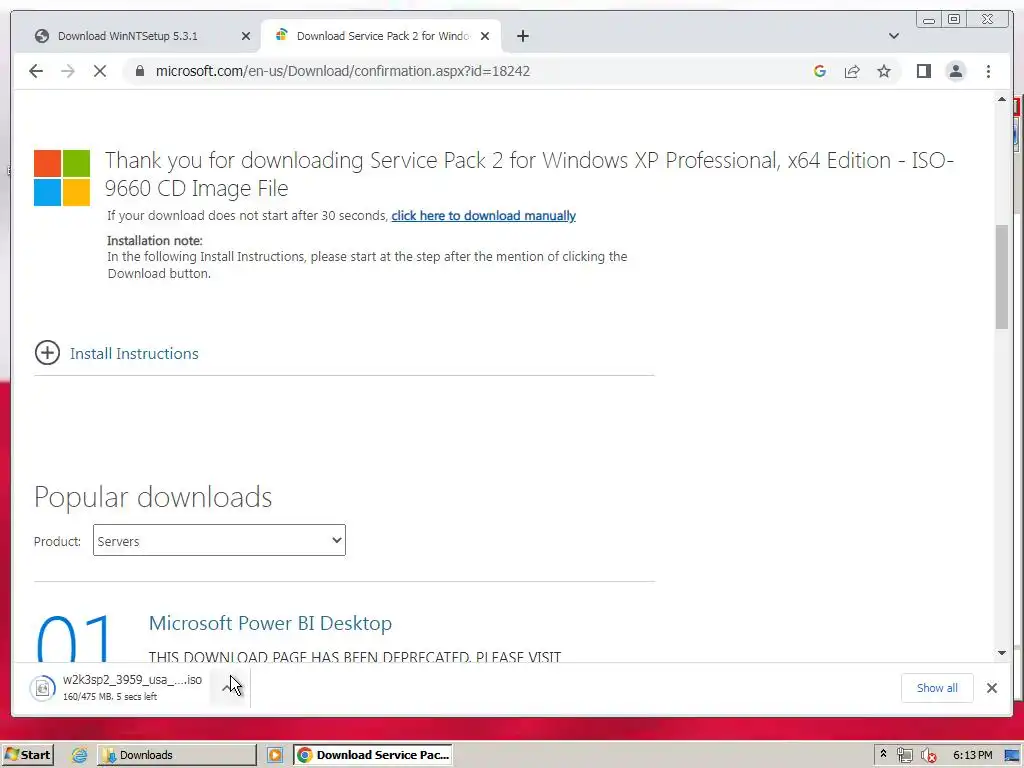Click the vertical scrollbar thumb

click(x=1002, y=277)
